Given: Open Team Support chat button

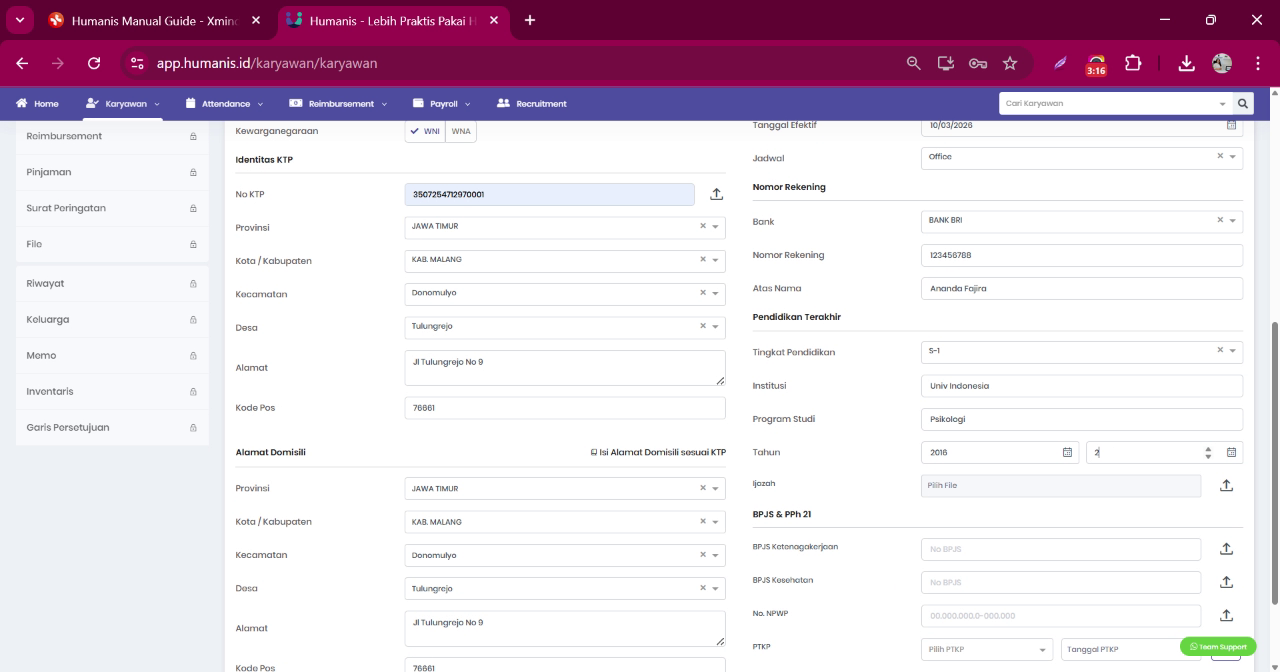Looking at the screenshot, I should point(1218,646).
